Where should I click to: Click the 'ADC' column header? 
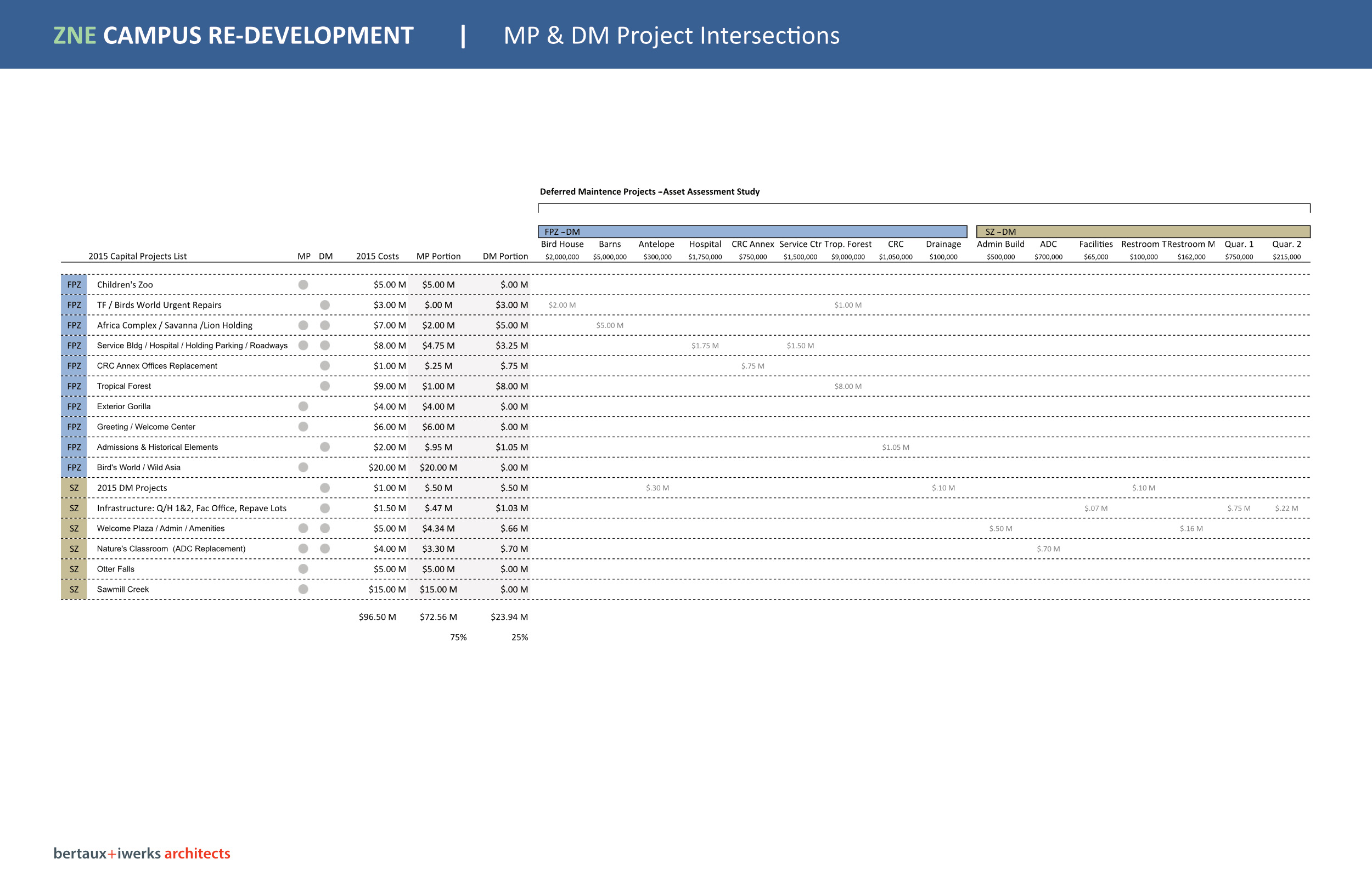coord(1048,244)
